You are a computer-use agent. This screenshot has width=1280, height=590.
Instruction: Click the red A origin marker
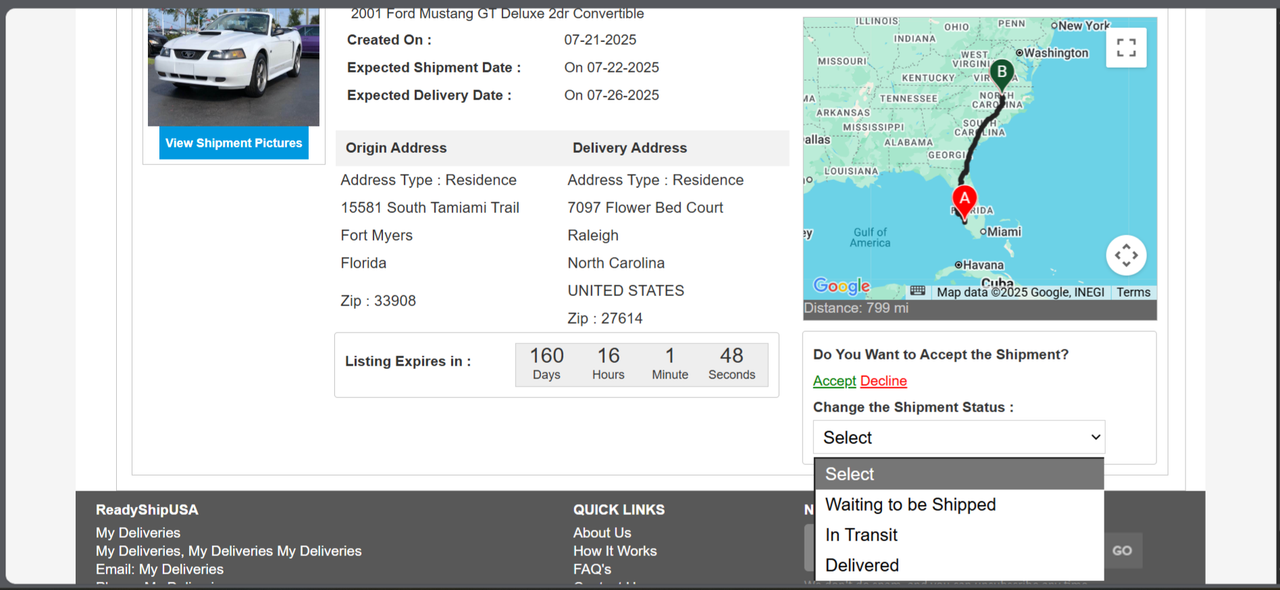(x=964, y=203)
